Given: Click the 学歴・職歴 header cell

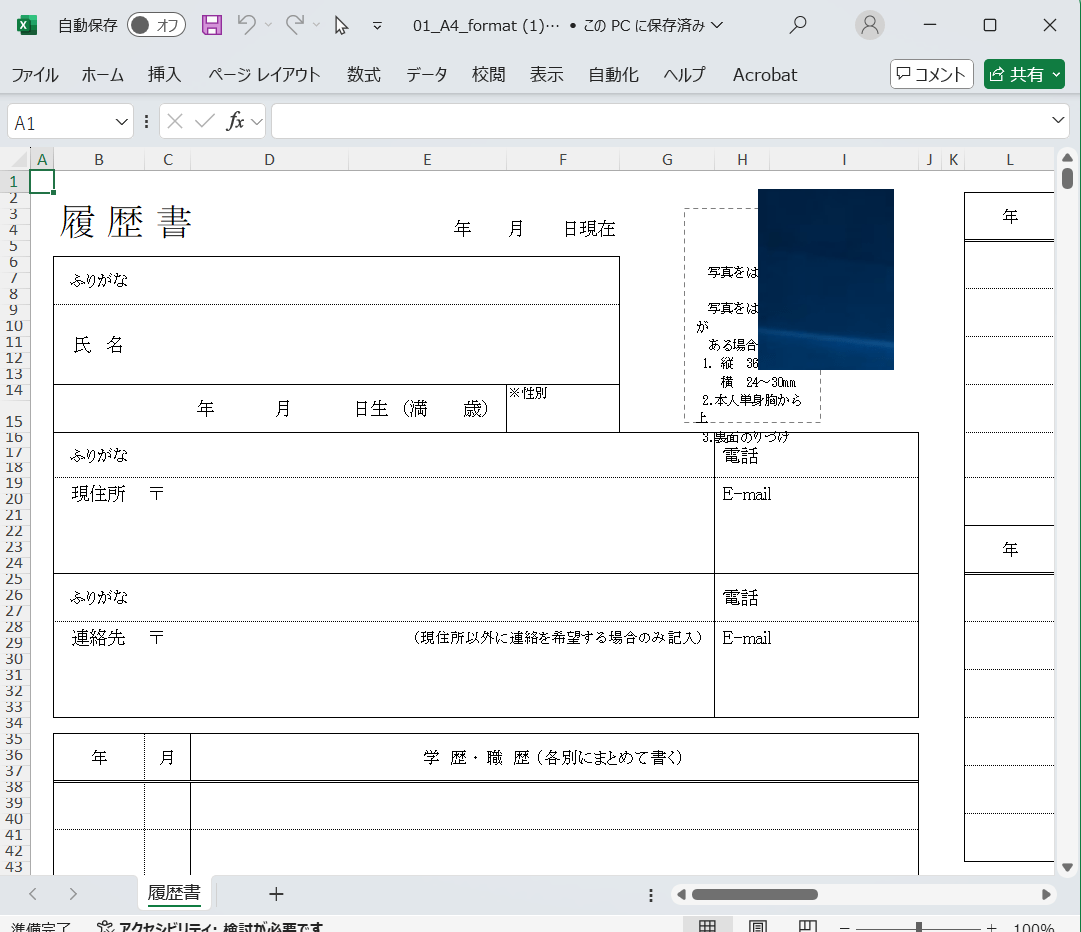Looking at the screenshot, I should [x=554, y=758].
